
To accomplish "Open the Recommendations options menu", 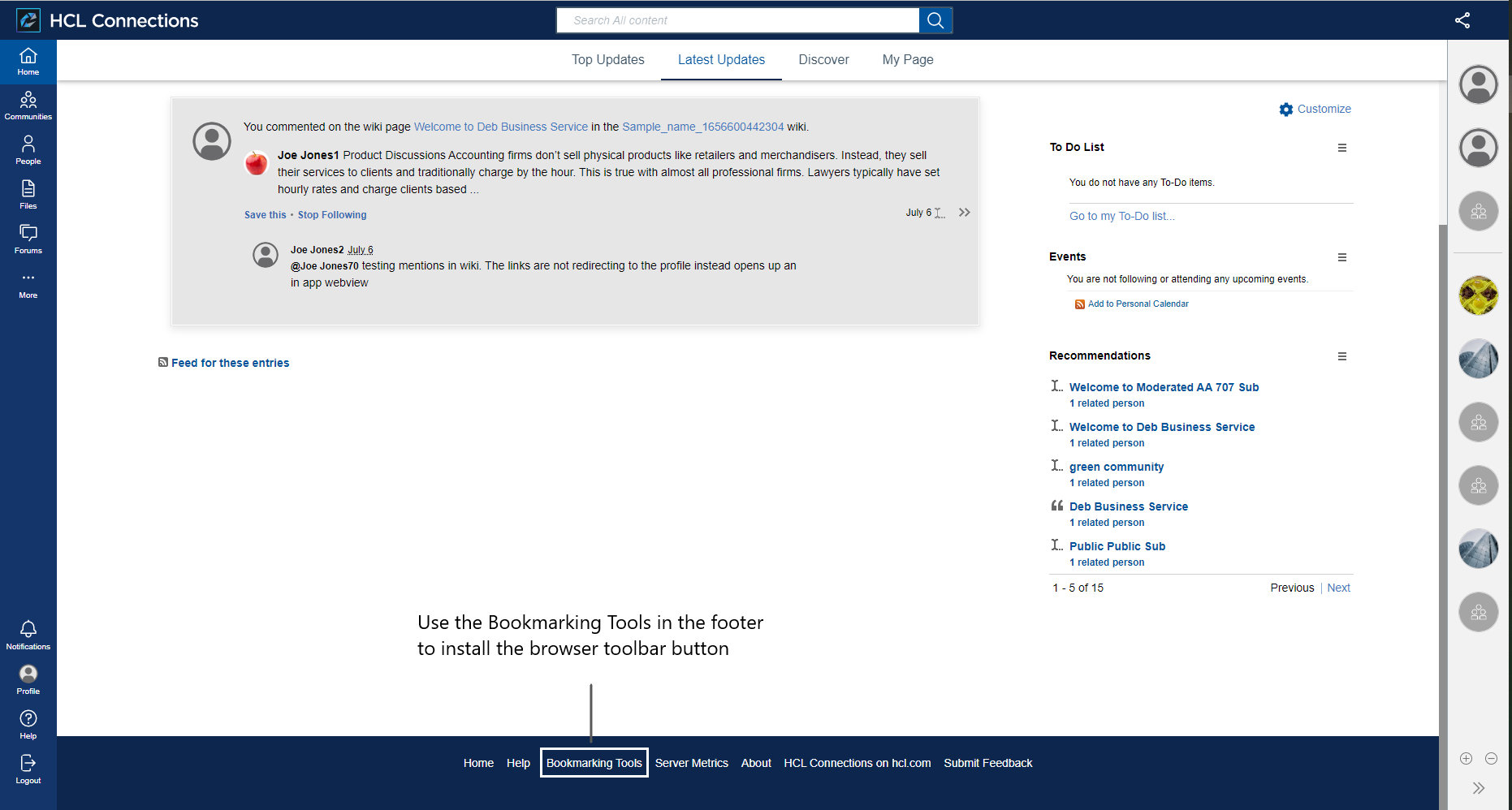I will point(1341,356).
